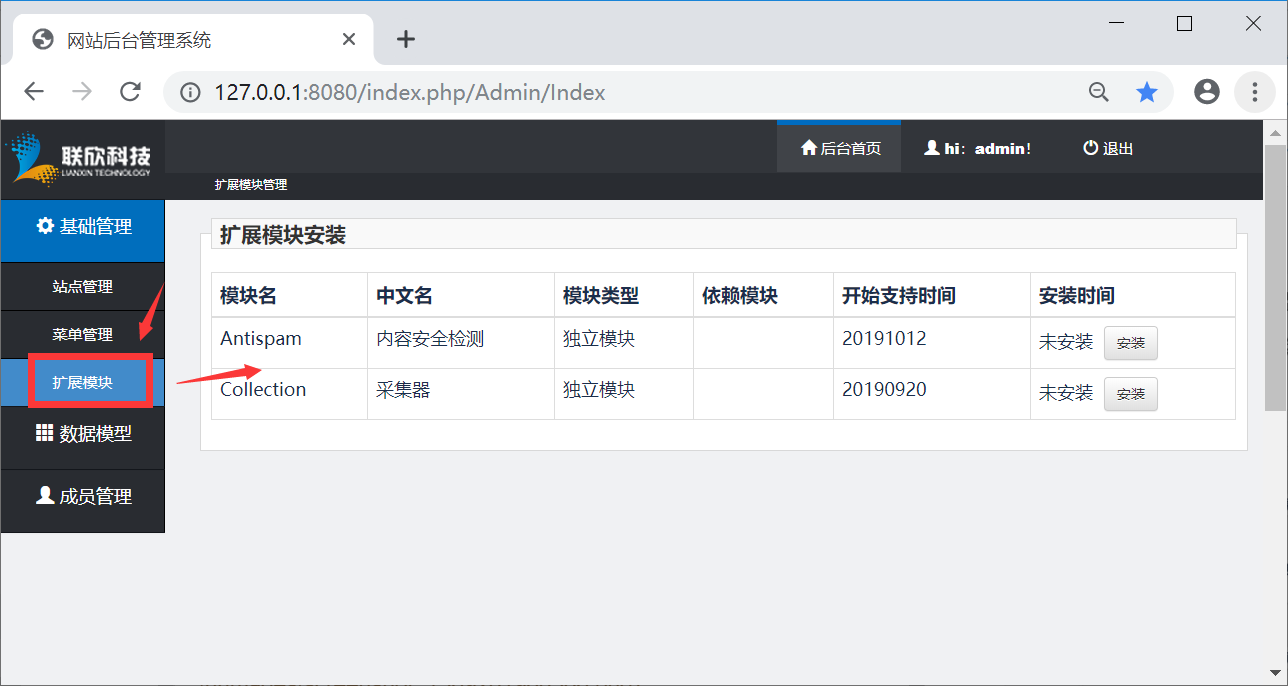The width and height of the screenshot is (1288, 686).
Task: Install the Antispam module
Action: [1131, 343]
